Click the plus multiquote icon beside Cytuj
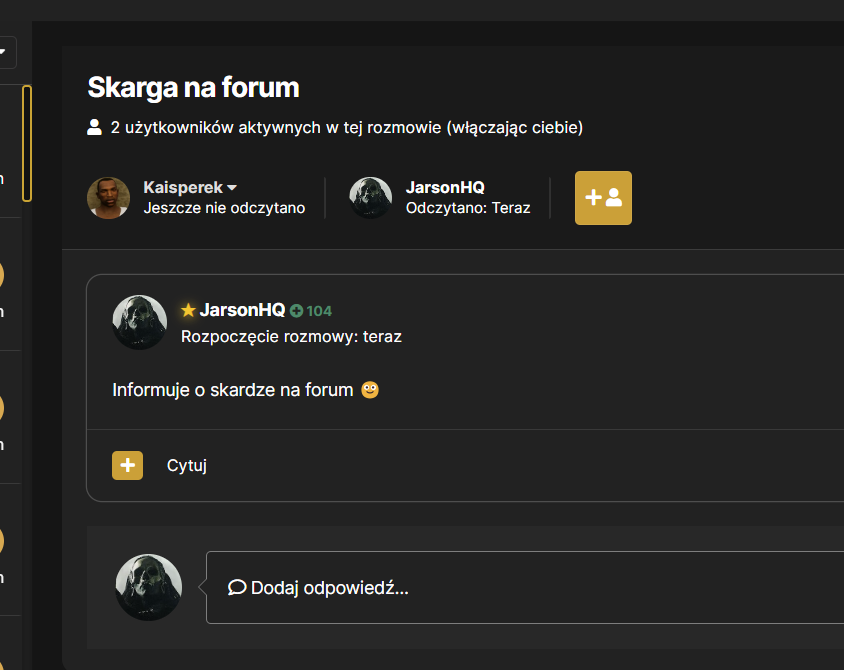Viewport: 844px width, 670px height. click(x=128, y=465)
